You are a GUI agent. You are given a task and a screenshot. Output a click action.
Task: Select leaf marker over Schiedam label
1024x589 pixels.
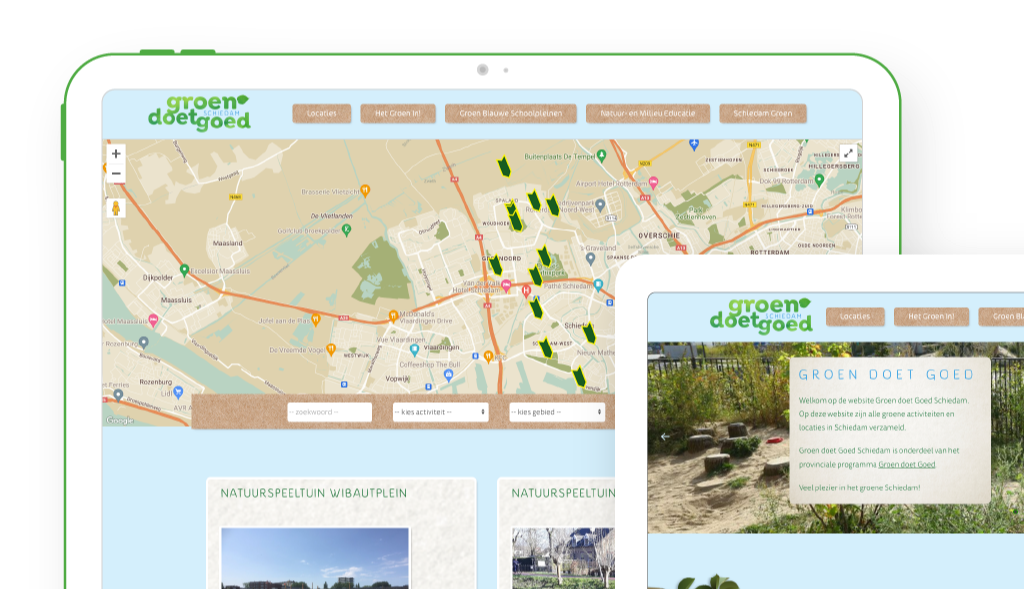589,333
